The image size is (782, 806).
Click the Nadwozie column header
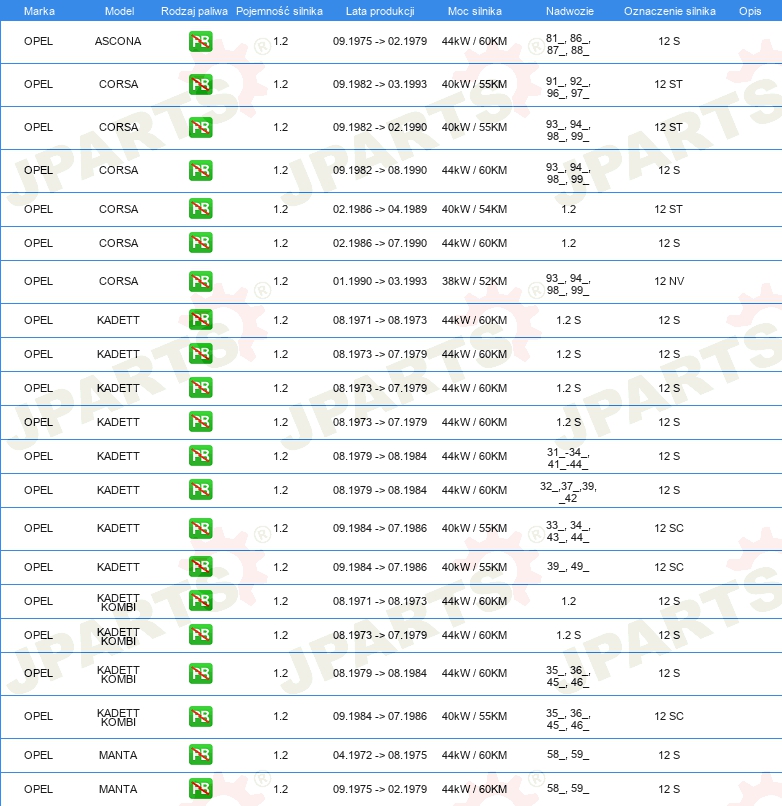tap(570, 11)
